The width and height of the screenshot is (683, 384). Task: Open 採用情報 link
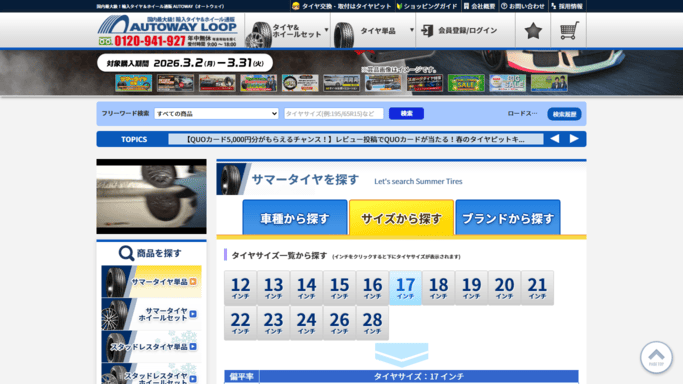(x=567, y=6)
